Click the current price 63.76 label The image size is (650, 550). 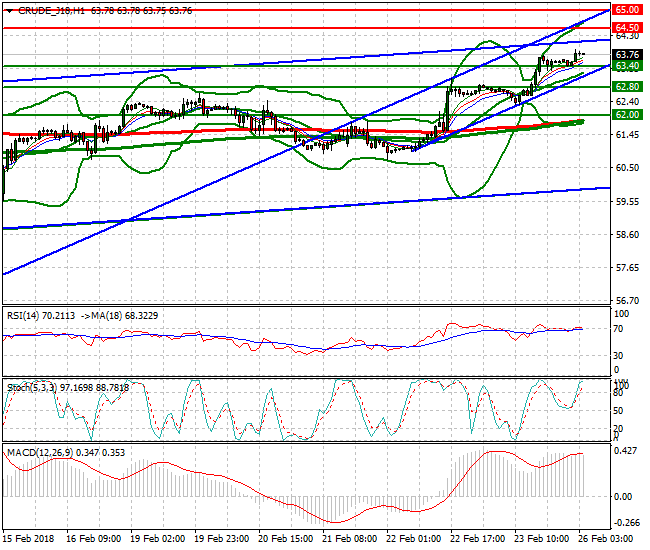(x=627, y=55)
